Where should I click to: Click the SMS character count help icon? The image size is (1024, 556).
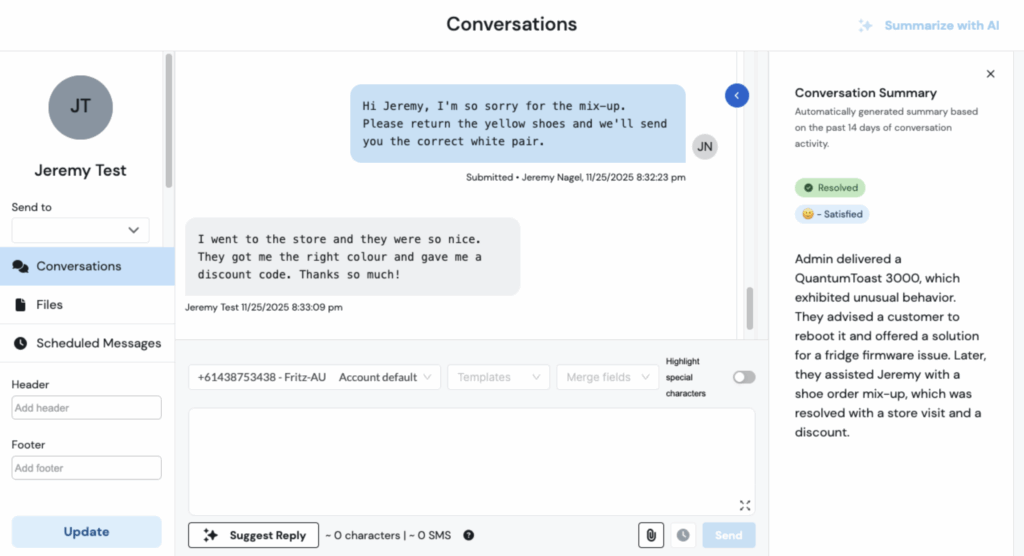pos(468,535)
